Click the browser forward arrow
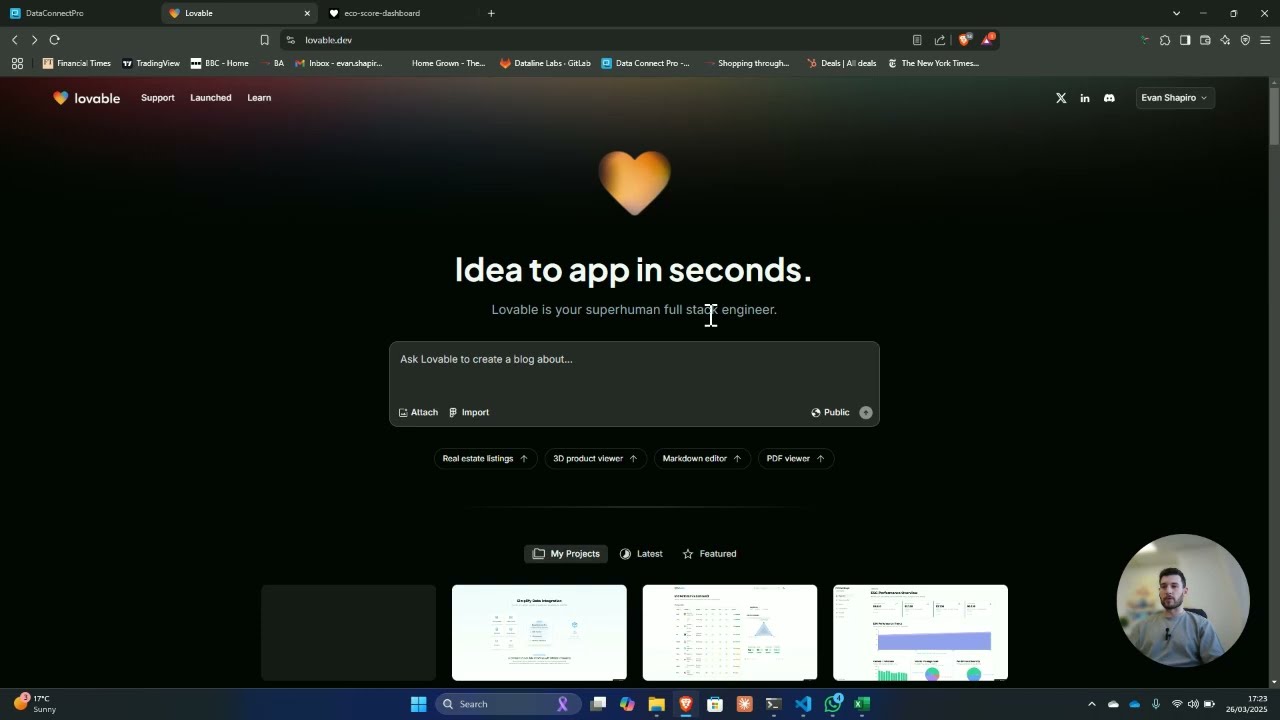The width and height of the screenshot is (1280, 720). [34, 40]
